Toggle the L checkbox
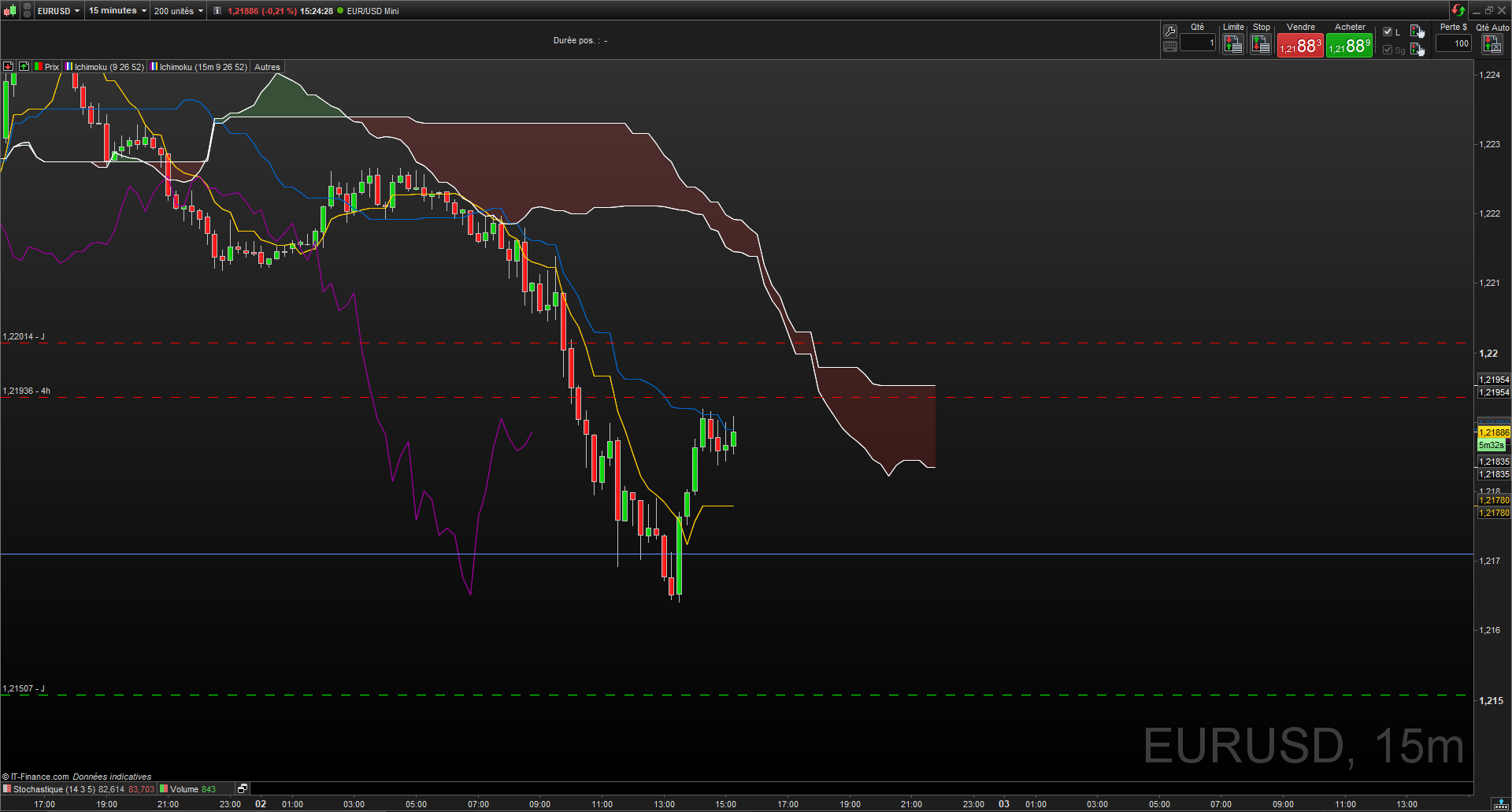Viewport: 1512px width, 812px height. [1388, 32]
